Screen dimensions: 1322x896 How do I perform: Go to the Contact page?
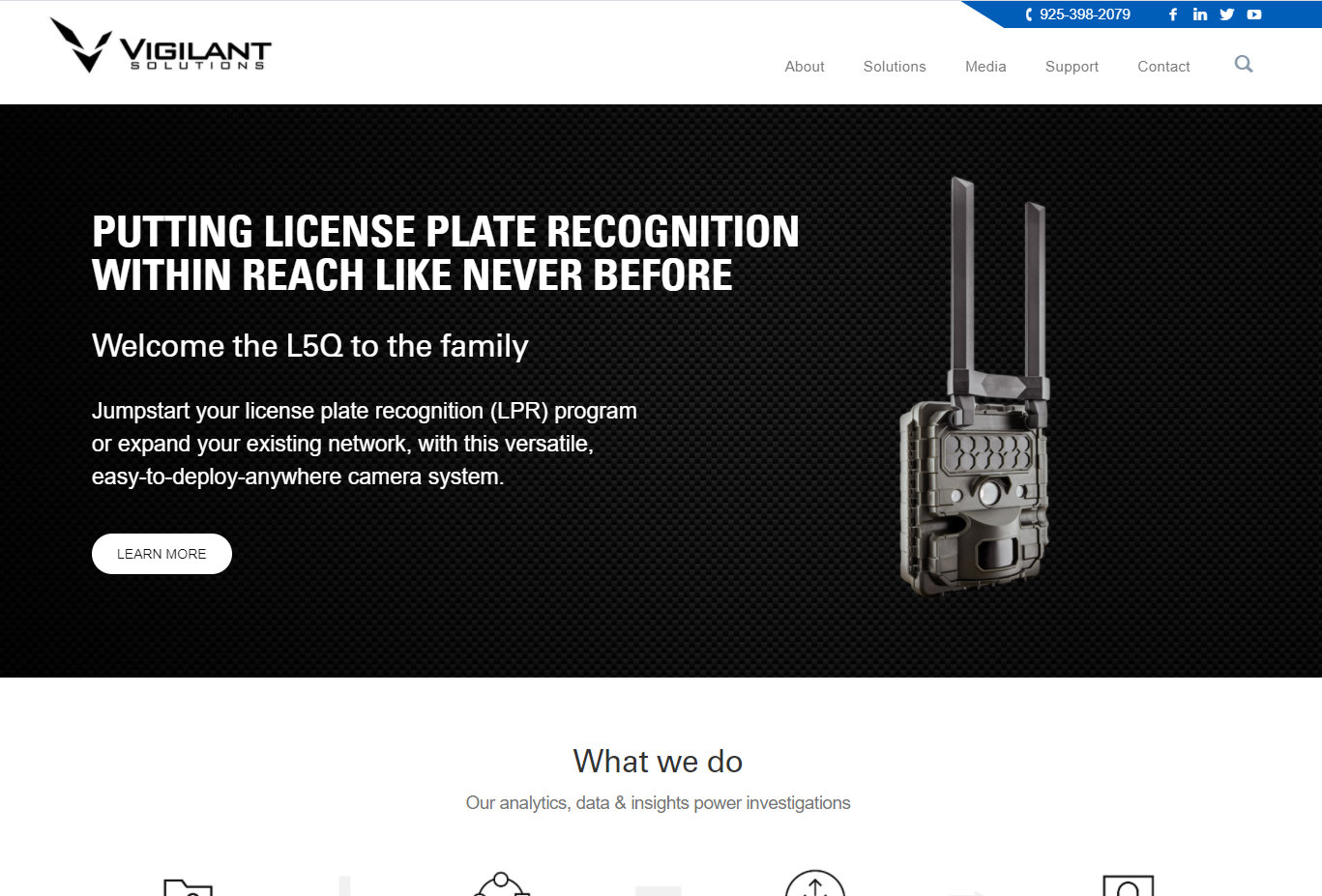click(1163, 67)
